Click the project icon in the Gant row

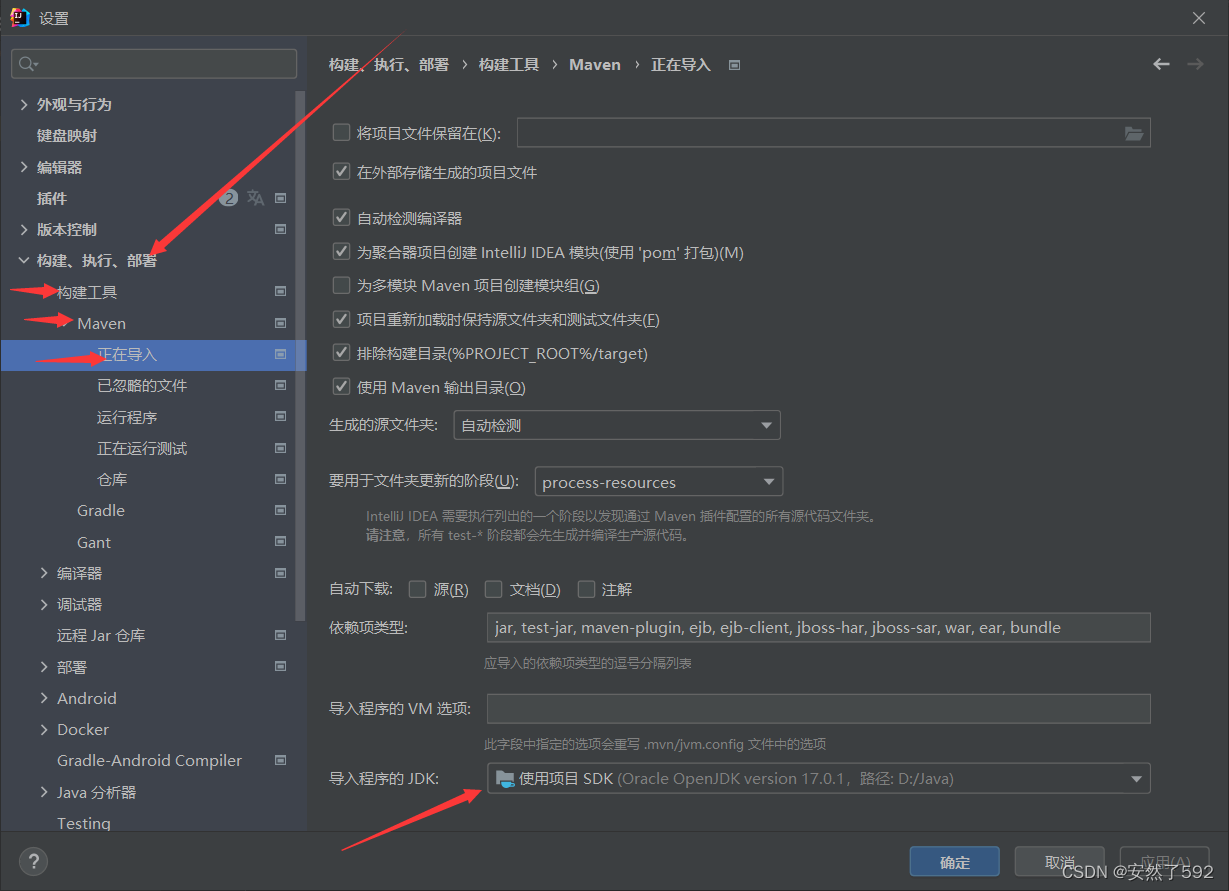click(280, 542)
